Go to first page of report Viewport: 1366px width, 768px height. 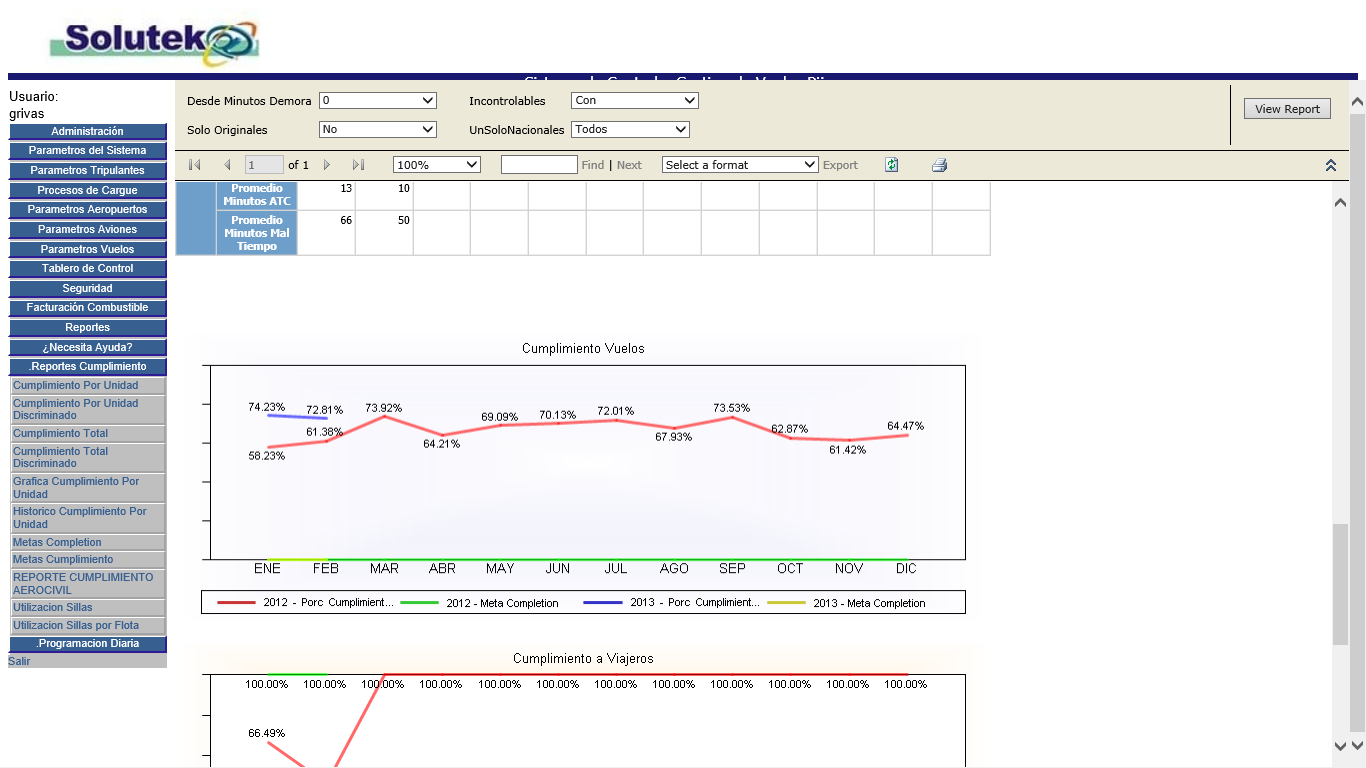point(195,165)
